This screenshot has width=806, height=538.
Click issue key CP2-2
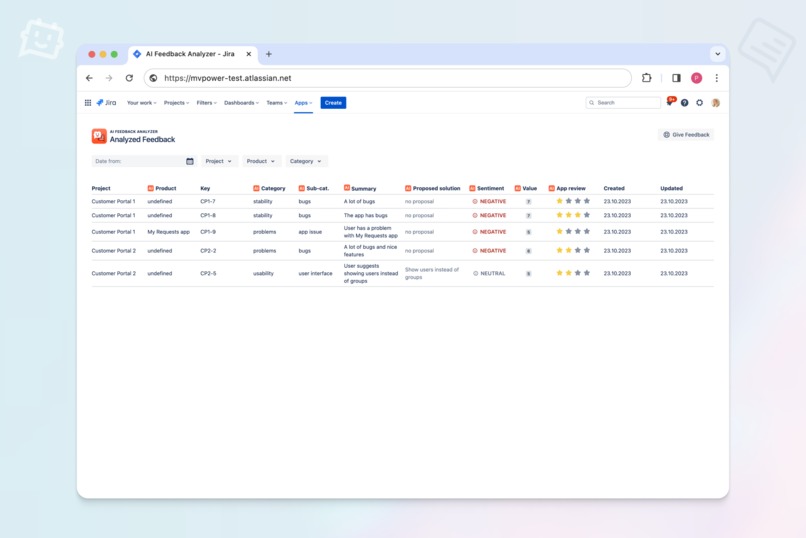click(x=208, y=251)
